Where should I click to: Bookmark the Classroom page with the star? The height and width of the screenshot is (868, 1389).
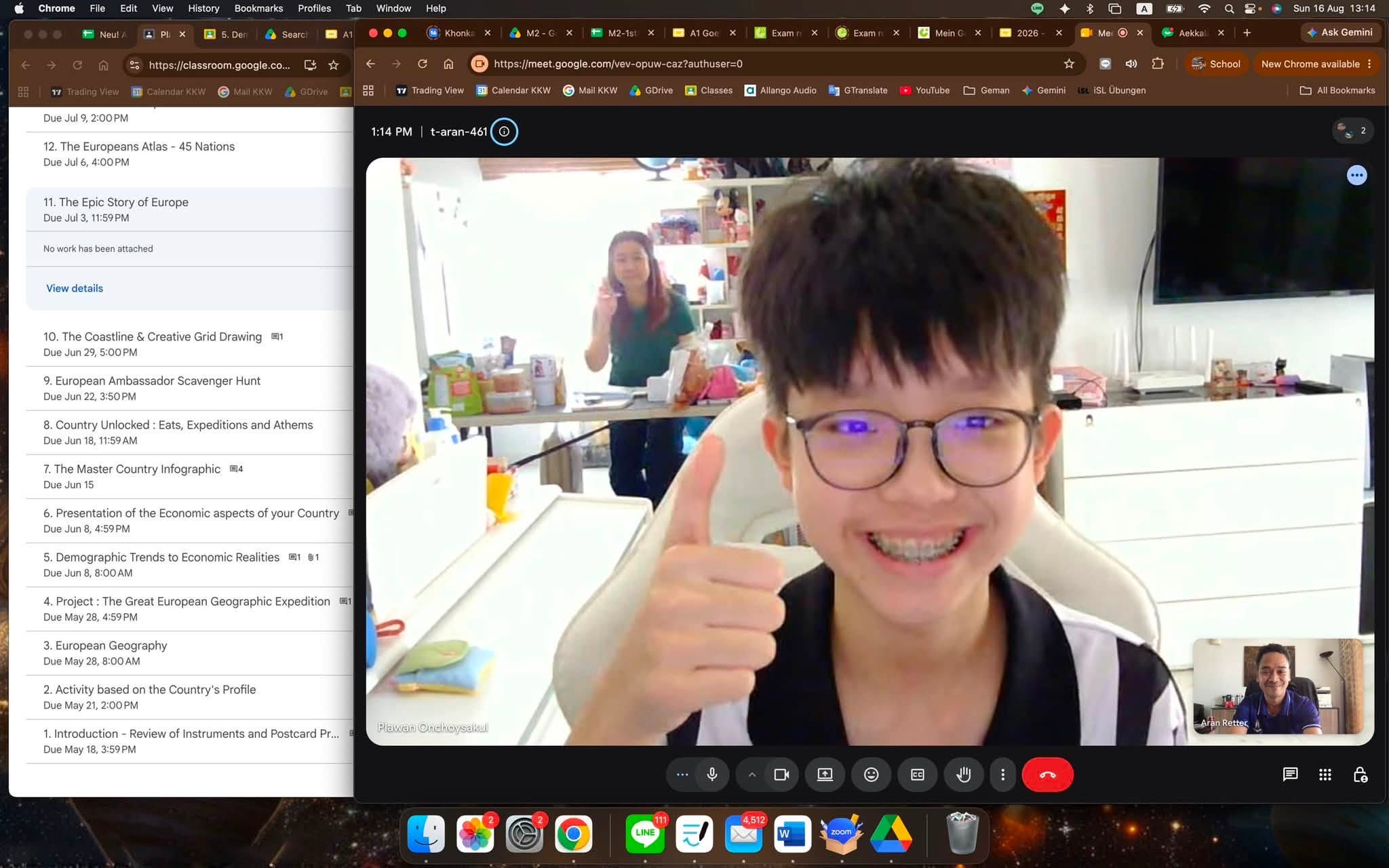pos(333,65)
